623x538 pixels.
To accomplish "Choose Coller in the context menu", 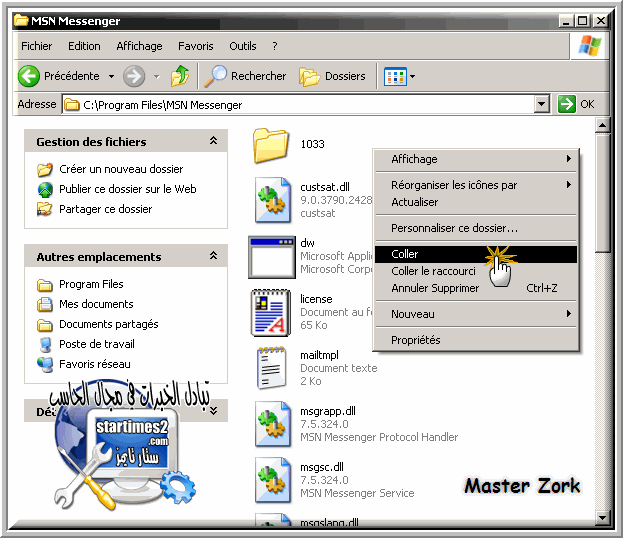I will tap(476, 254).
